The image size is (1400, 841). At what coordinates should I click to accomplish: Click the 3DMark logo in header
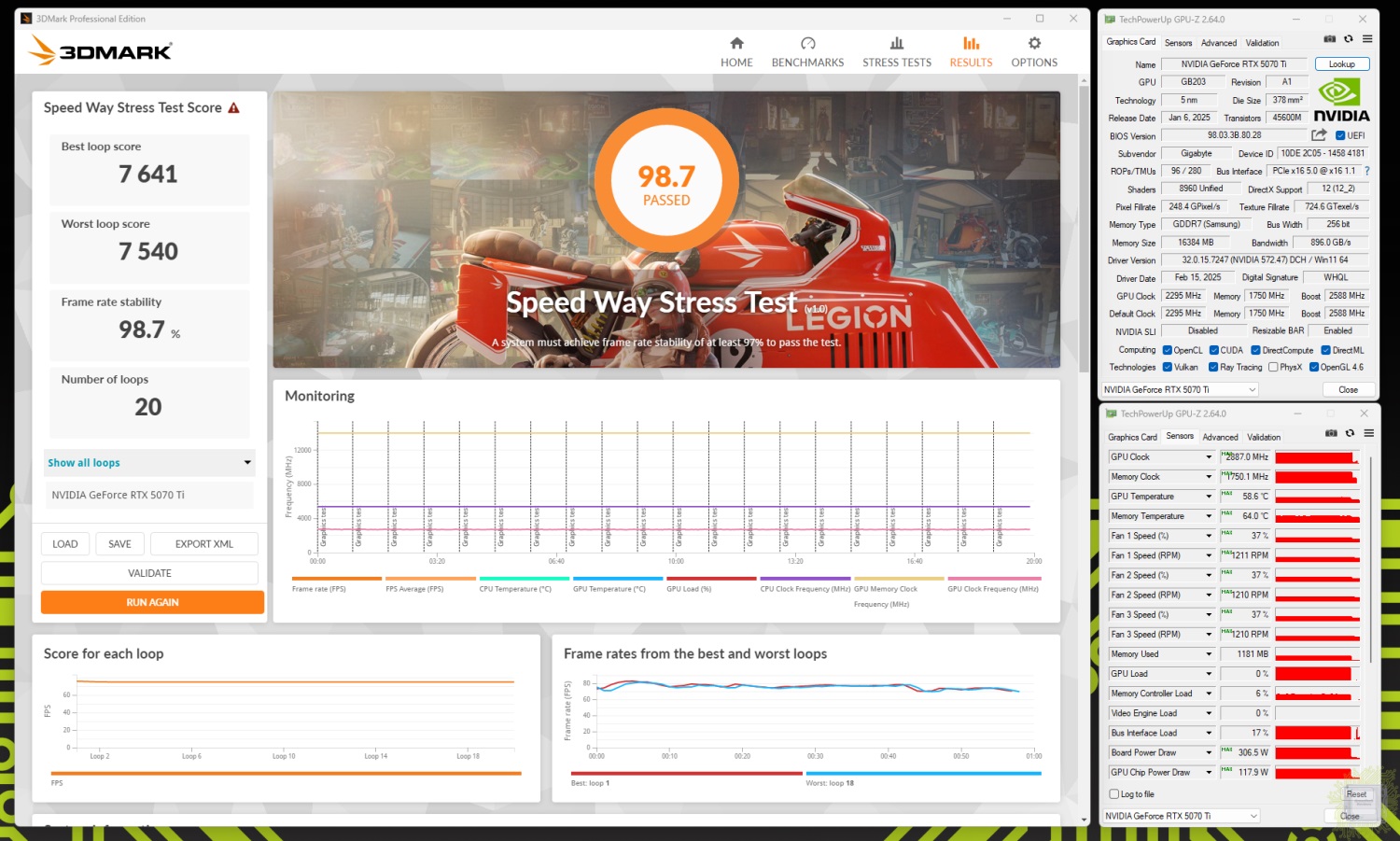101,50
